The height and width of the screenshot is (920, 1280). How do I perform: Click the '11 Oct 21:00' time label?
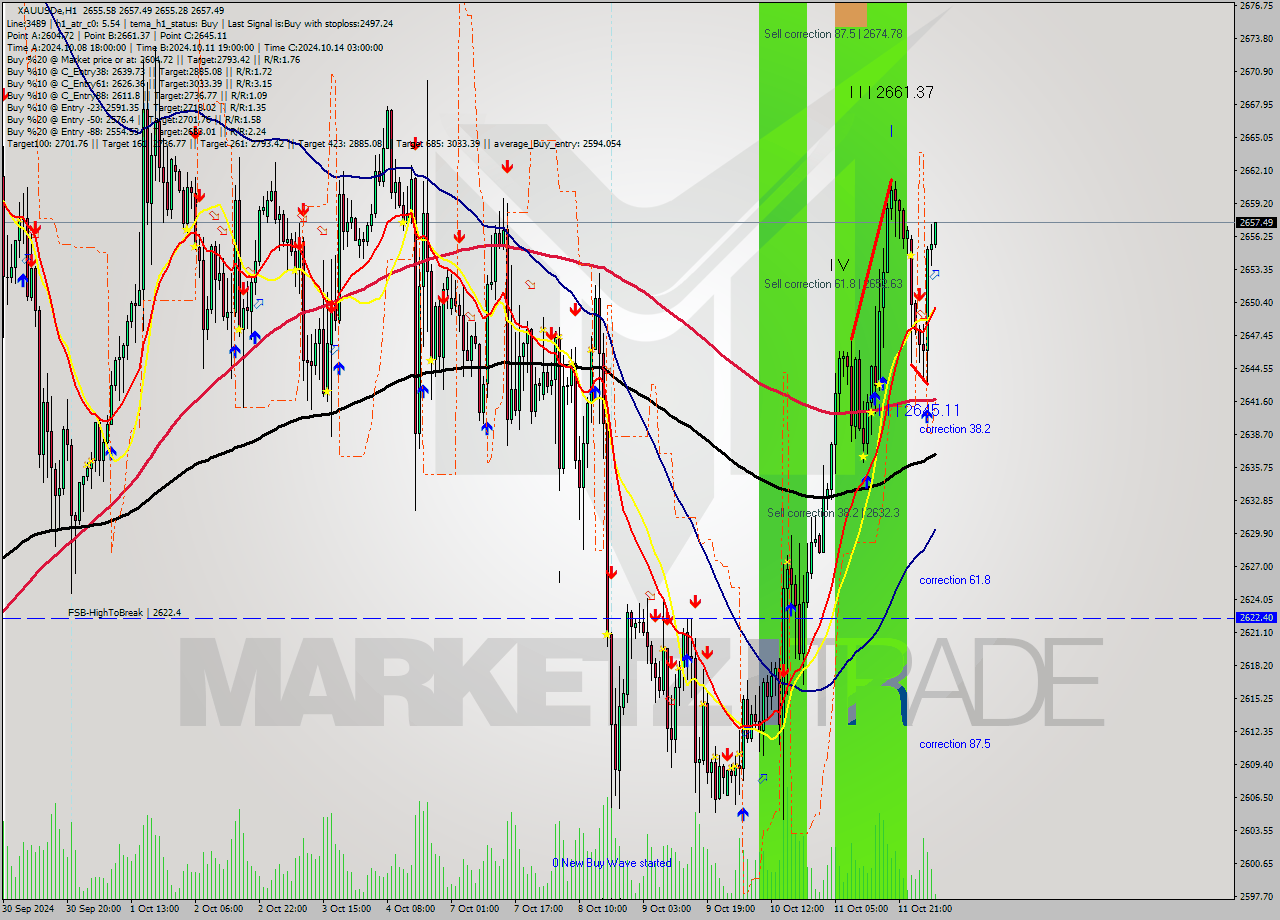click(924, 909)
